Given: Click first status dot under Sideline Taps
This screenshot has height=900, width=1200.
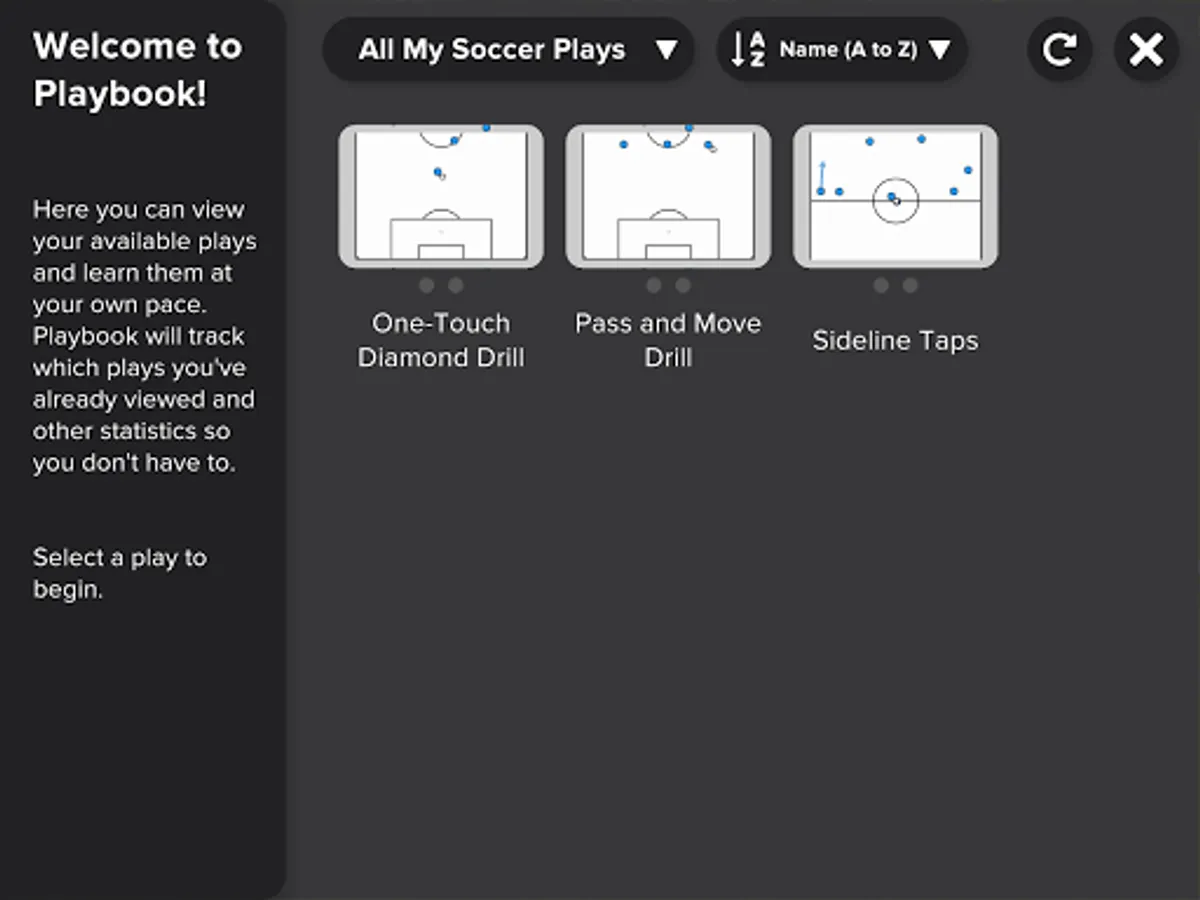Looking at the screenshot, I should tap(881, 286).
